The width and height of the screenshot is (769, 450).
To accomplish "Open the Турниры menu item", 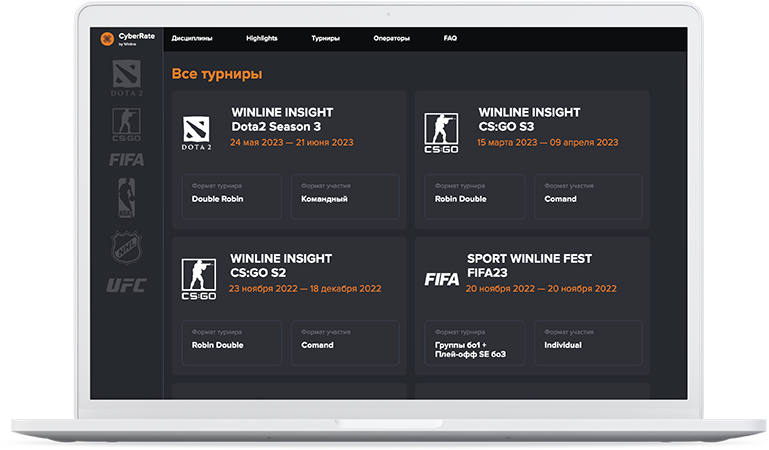I will (325, 38).
